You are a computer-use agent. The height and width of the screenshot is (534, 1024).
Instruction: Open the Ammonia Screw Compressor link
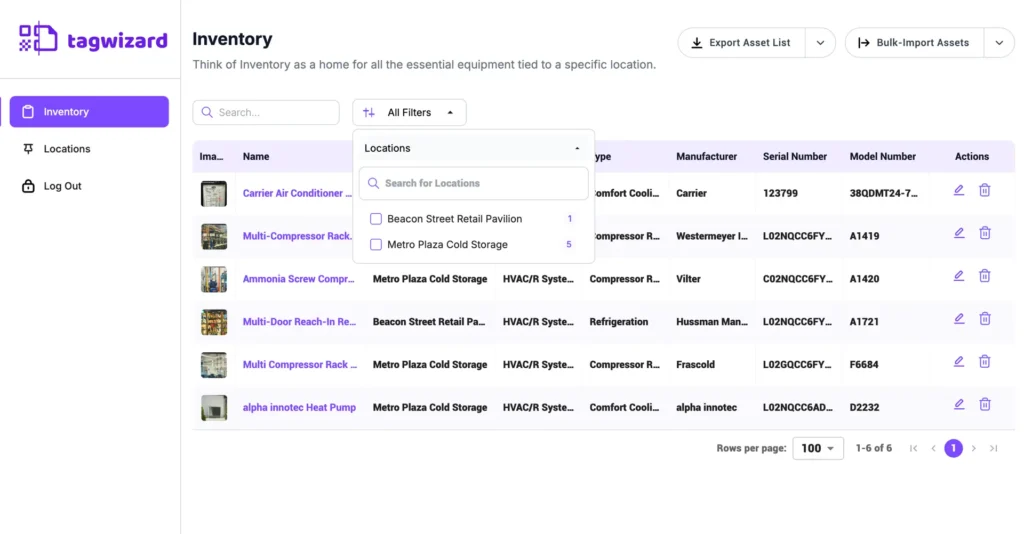coord(298,279)
